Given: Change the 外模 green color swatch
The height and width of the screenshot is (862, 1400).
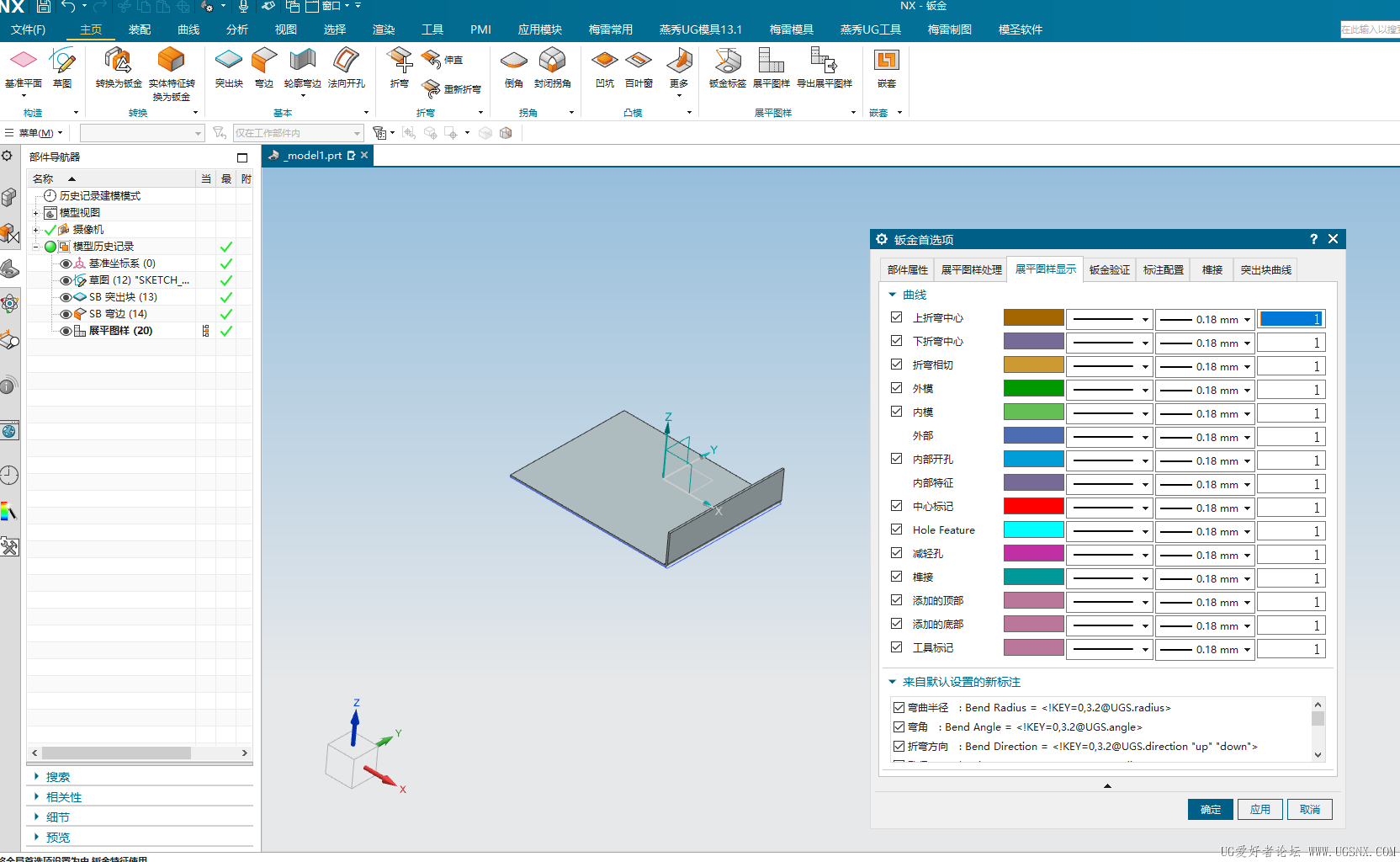Looking at the screenshot, I should (x=1033, y=388).
